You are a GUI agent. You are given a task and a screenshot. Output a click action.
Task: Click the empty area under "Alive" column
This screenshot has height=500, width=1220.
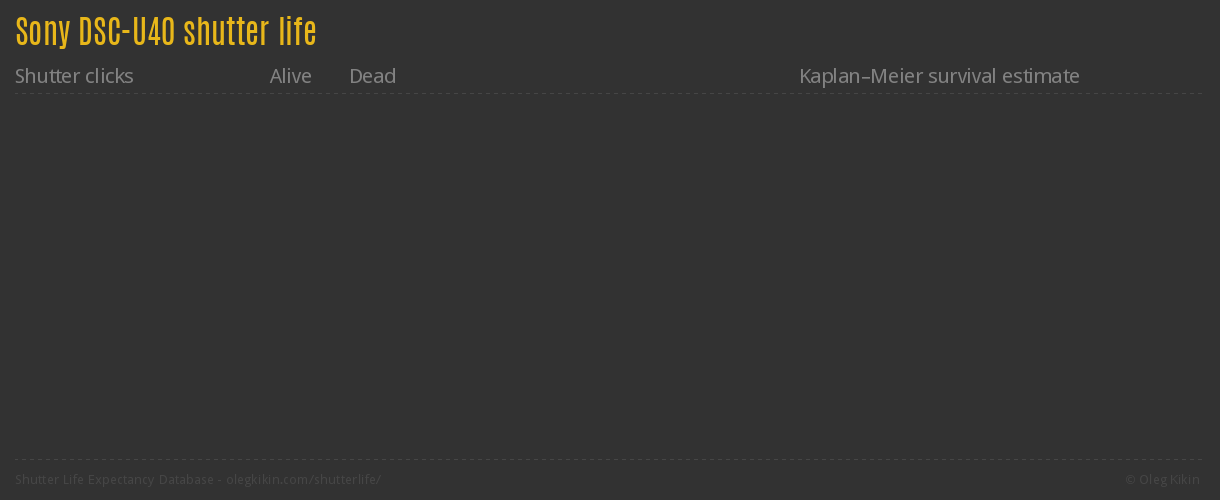(290, 270)
